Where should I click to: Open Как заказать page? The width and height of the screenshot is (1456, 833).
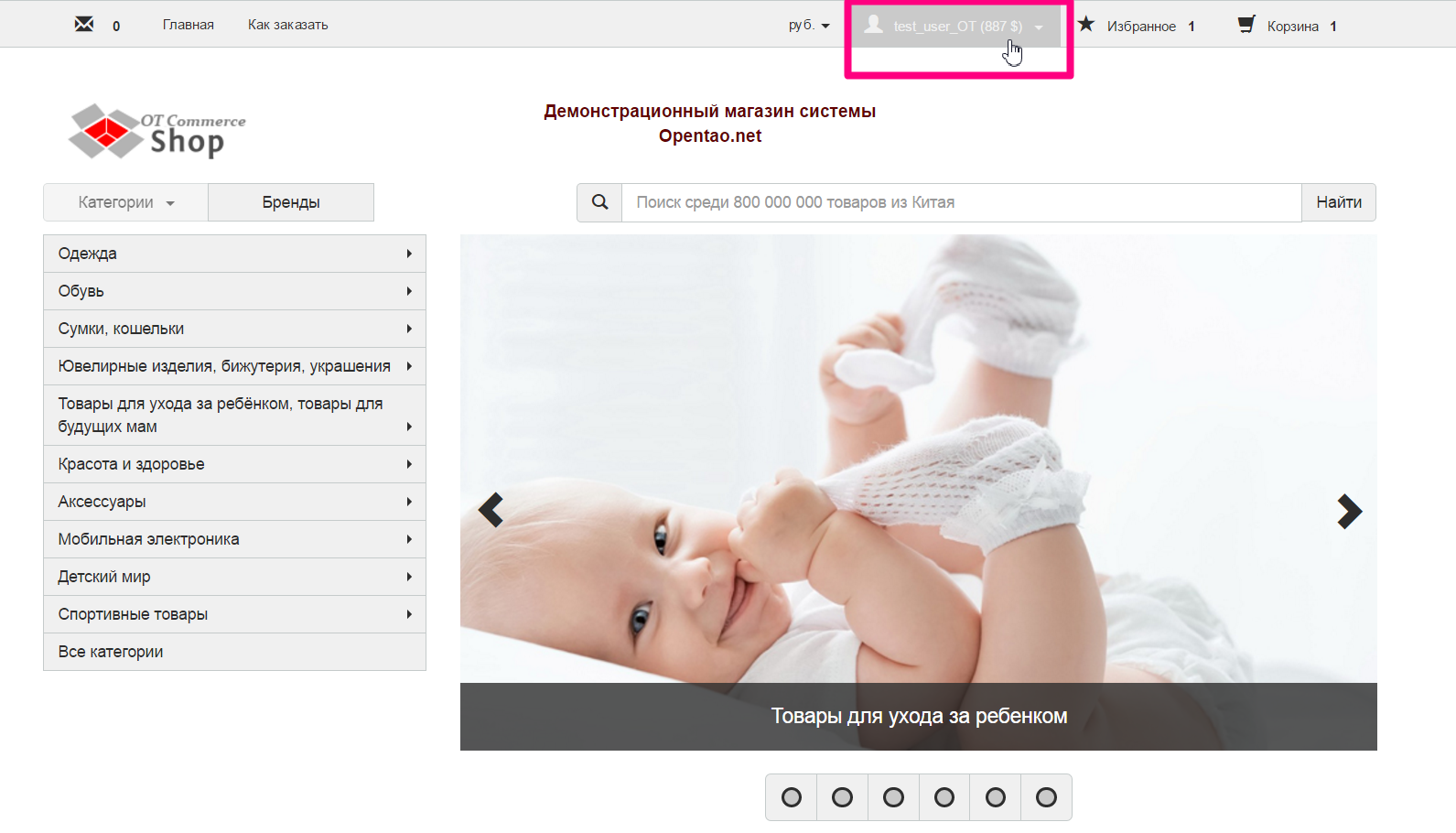pos(287,25)
